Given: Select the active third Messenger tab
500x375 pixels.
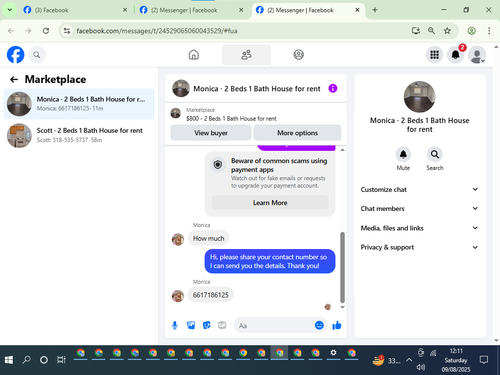Looking at the screenshot, I should tap(307, 10).
